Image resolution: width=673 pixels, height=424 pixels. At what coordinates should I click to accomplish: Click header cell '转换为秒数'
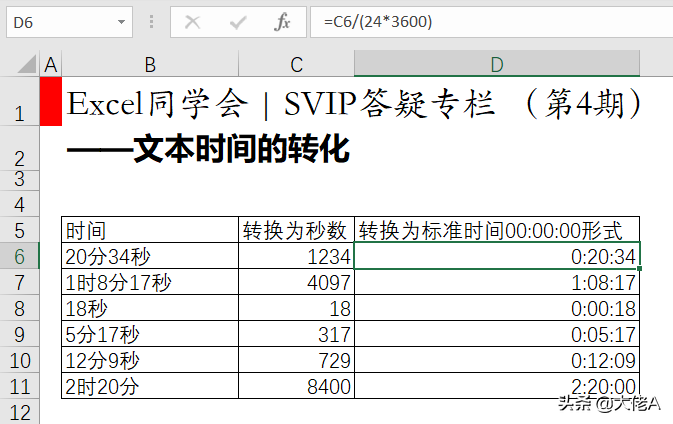[296, 230]
